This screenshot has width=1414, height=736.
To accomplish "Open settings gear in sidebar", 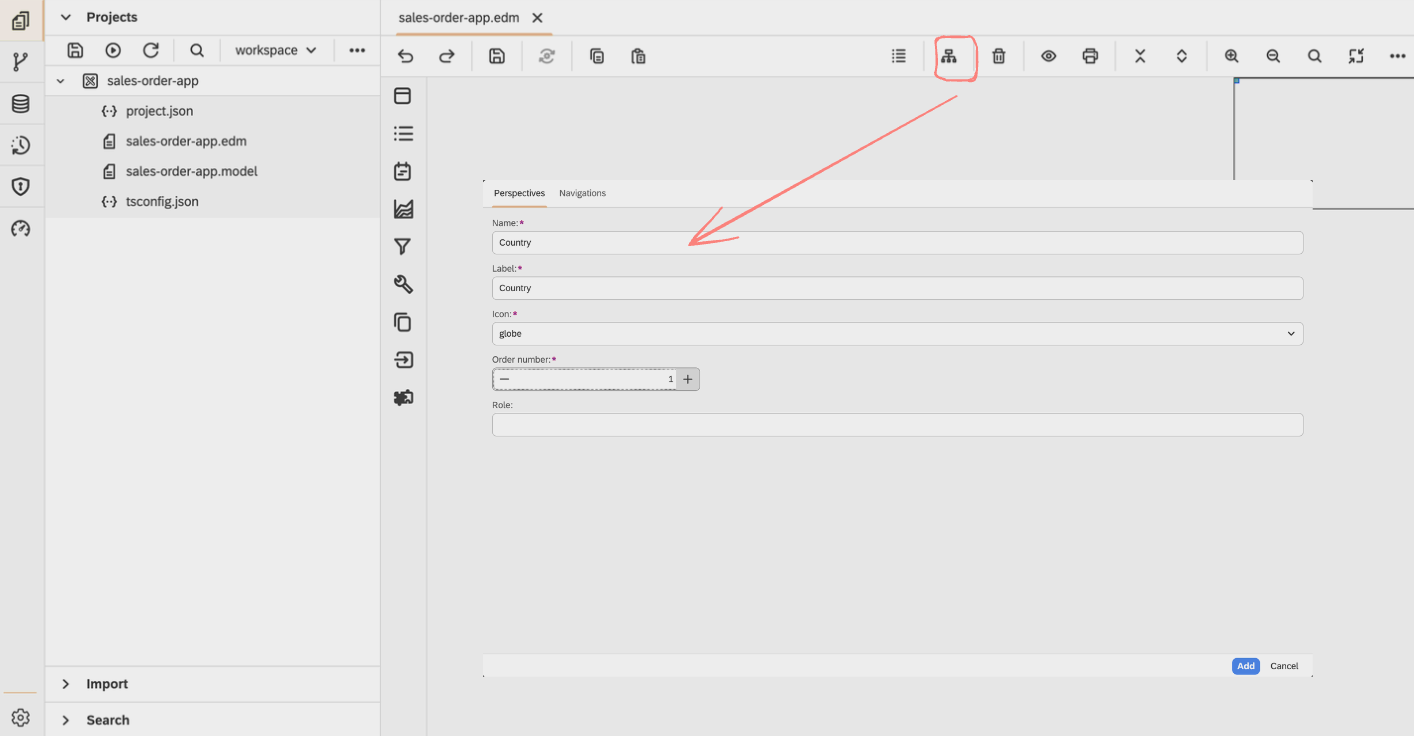I will [21, 718].
